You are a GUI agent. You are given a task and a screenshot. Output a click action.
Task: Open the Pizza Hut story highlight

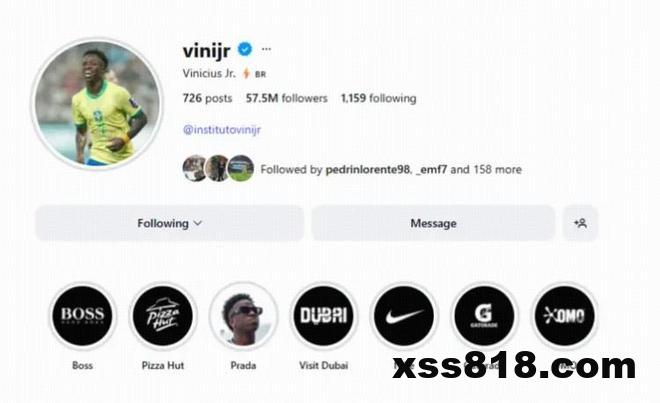(163, 316)
